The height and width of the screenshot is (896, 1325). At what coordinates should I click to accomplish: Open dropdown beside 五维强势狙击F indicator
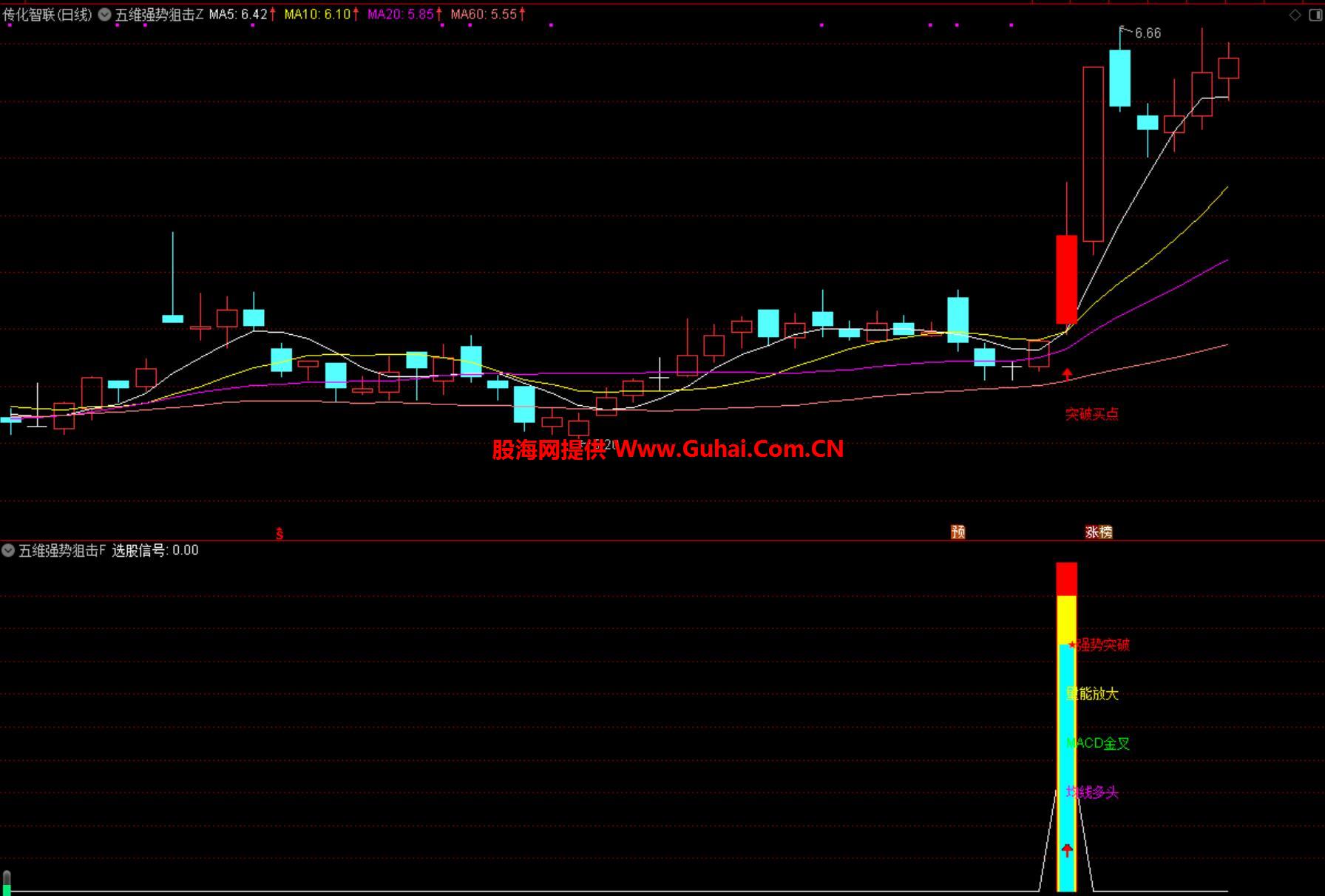pyautogui.click(x=8, y=550)
